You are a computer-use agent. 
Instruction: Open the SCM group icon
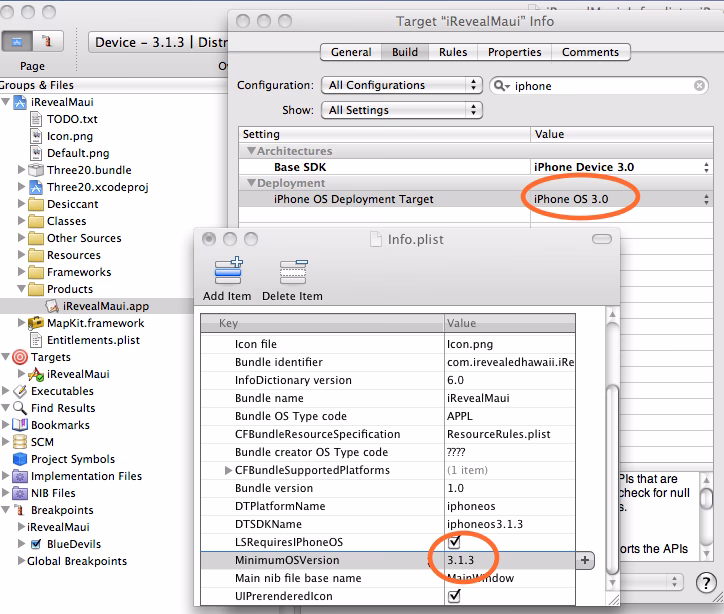point(21,442)
